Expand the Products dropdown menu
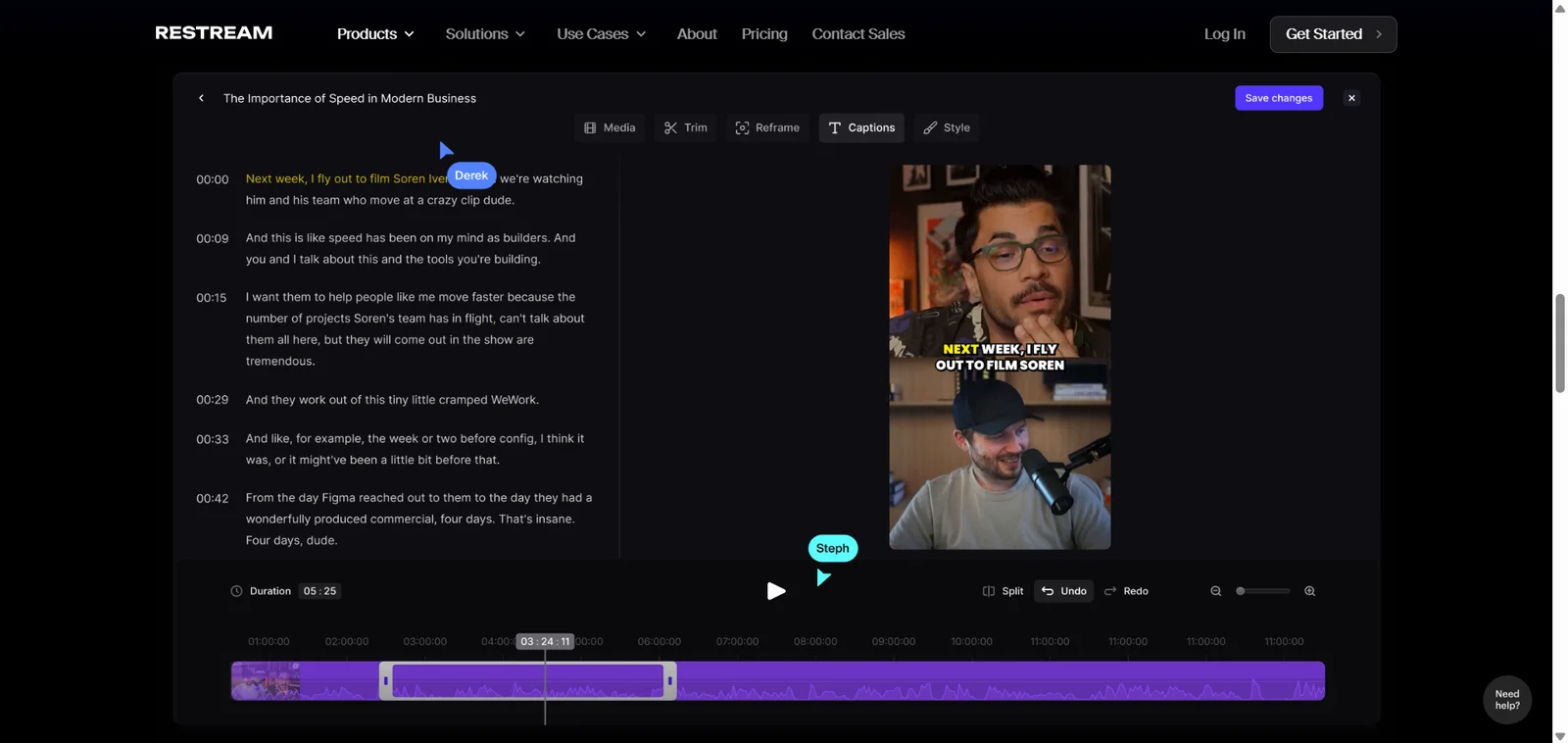 375,34
